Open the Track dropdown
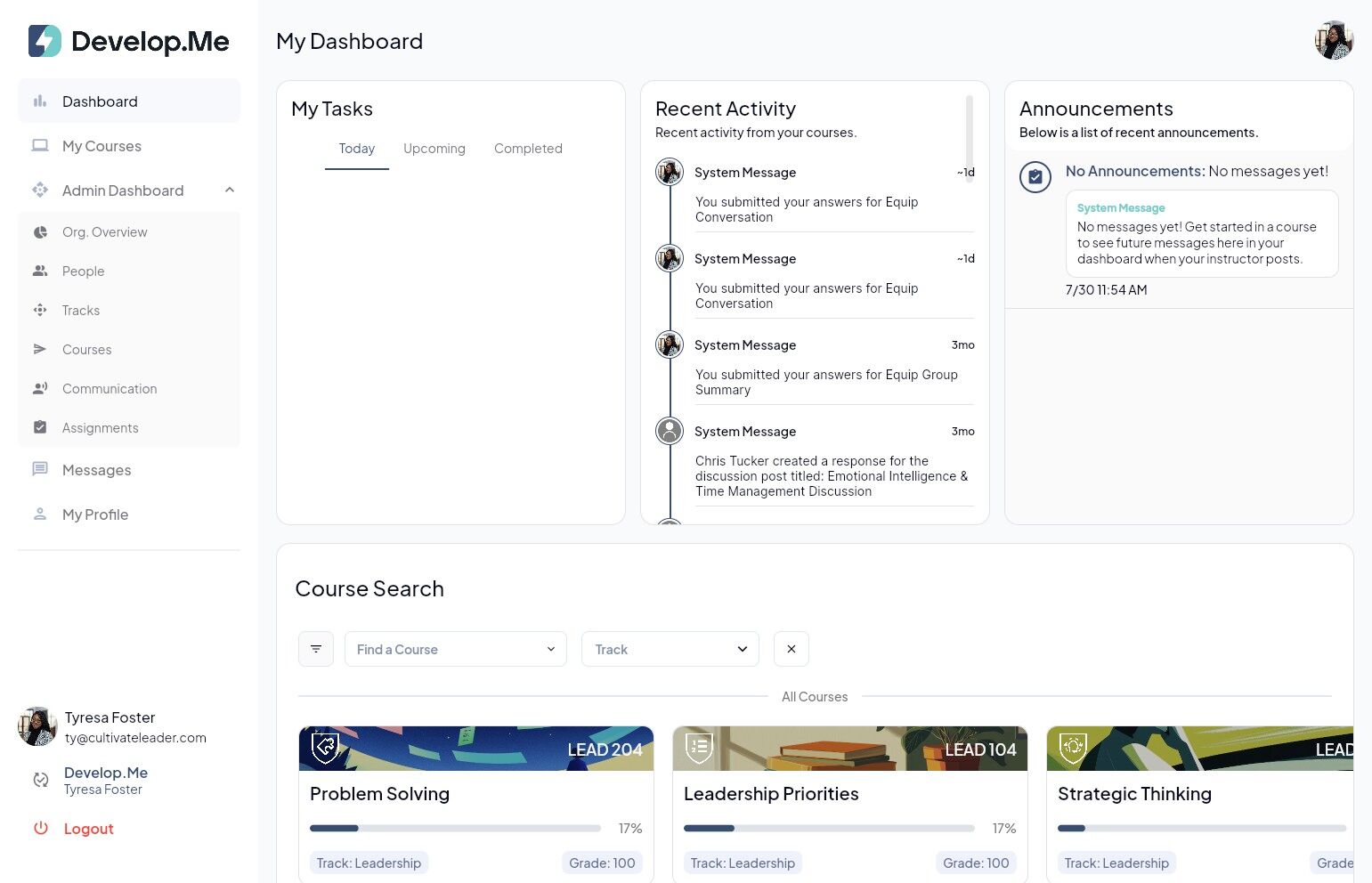 [x=670, y=649]
